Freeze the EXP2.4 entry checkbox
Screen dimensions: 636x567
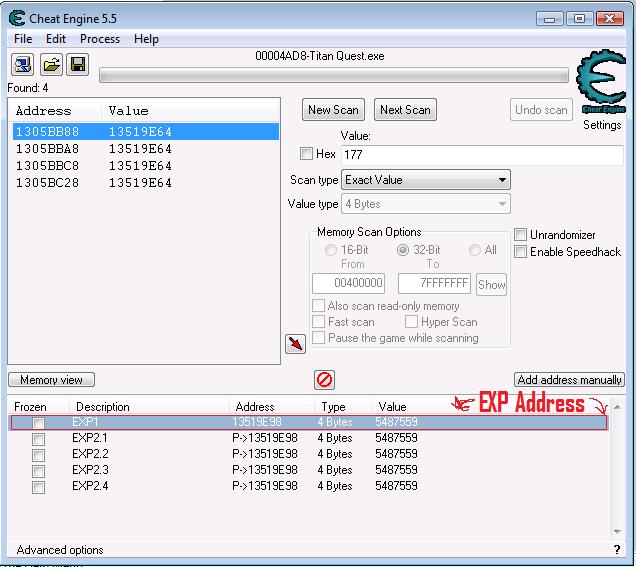point(39,487)
